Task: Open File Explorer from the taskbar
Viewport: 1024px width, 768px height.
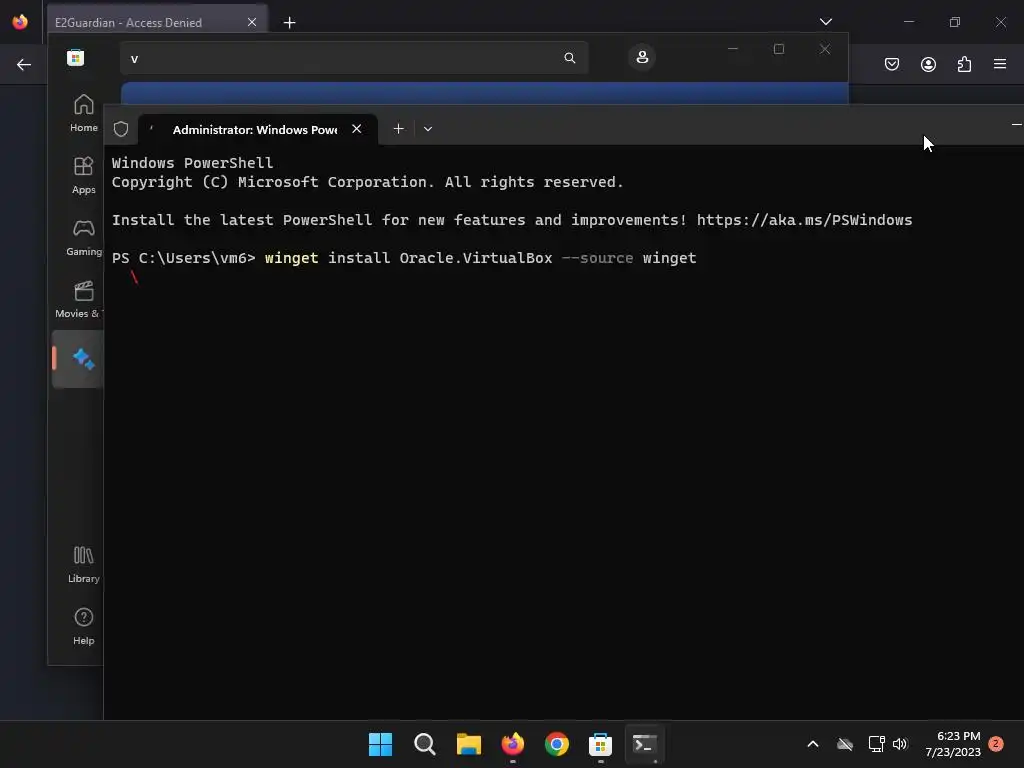Action: tap(468, 744)
